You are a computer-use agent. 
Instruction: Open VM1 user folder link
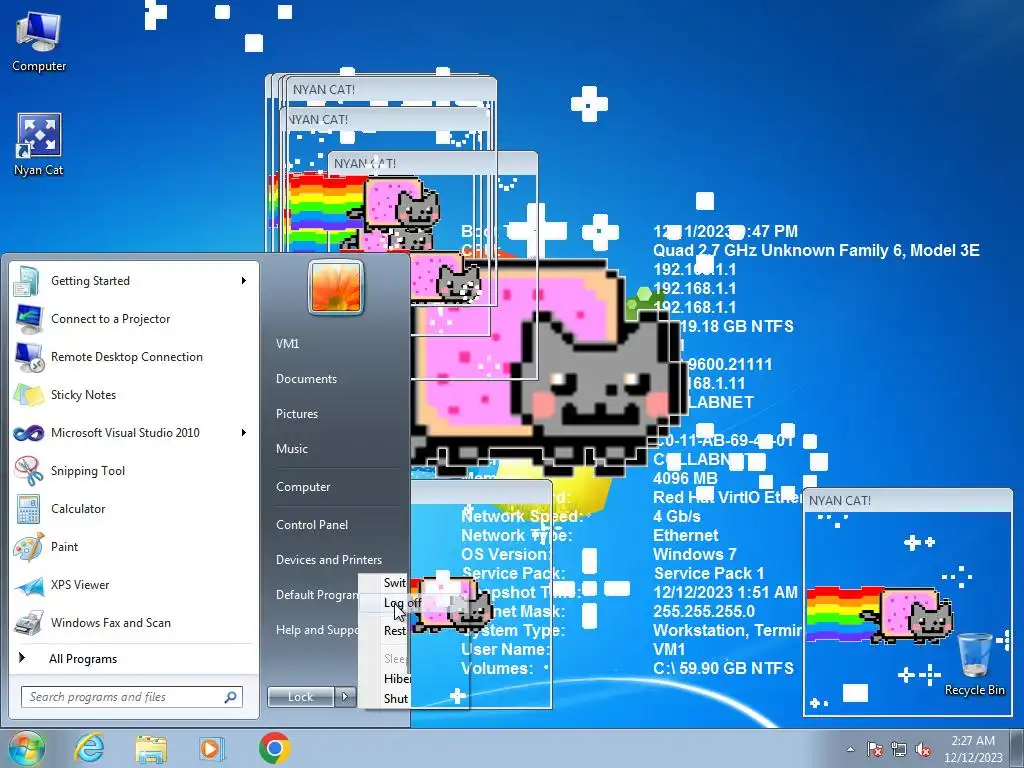287,344
